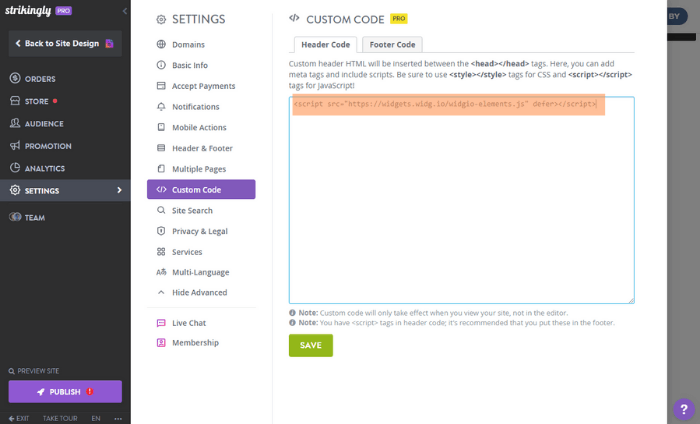Open Mobile Actions settings
This screenshot has height=424, width=700.
point(201,127)
